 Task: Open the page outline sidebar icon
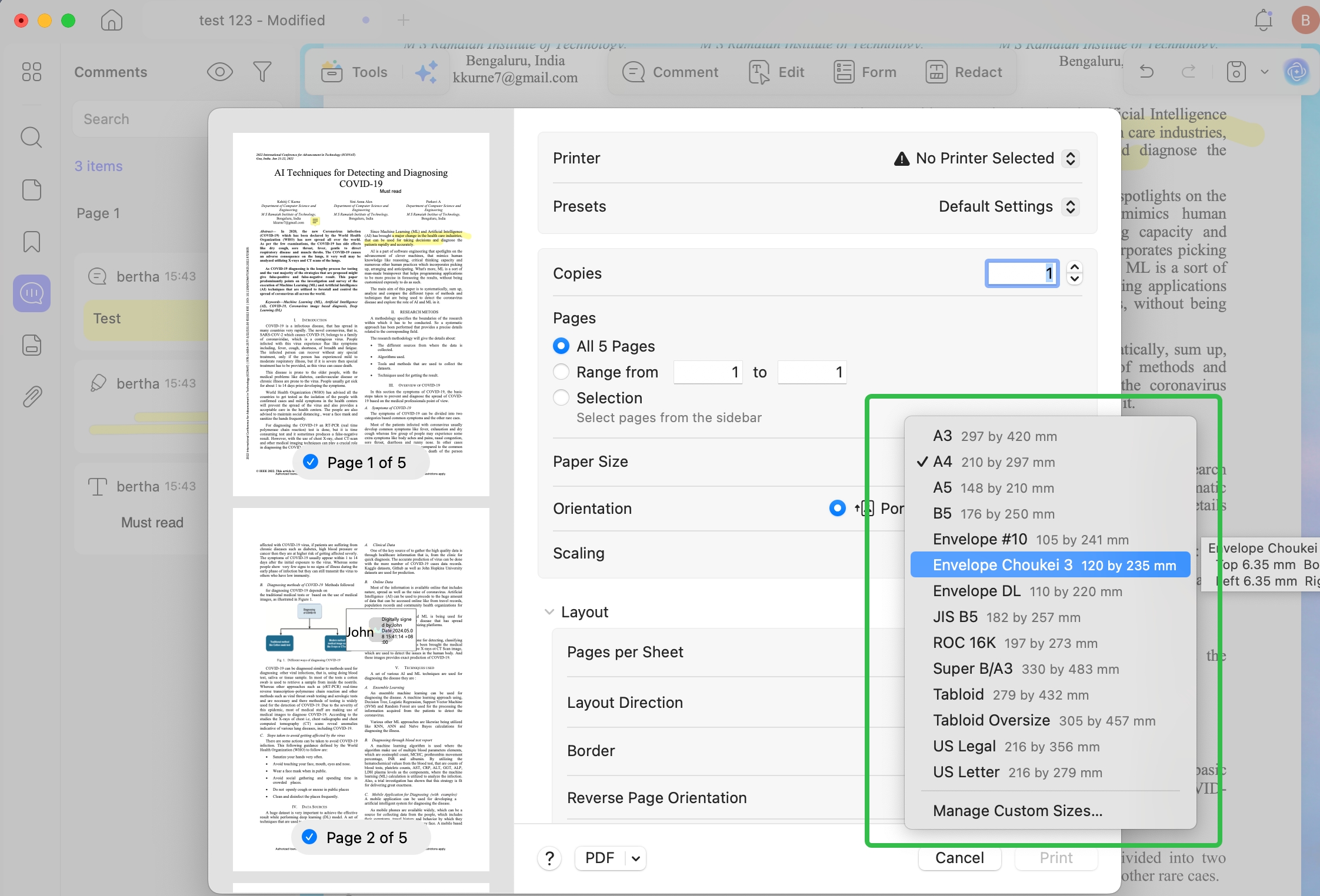click(32, 190)
